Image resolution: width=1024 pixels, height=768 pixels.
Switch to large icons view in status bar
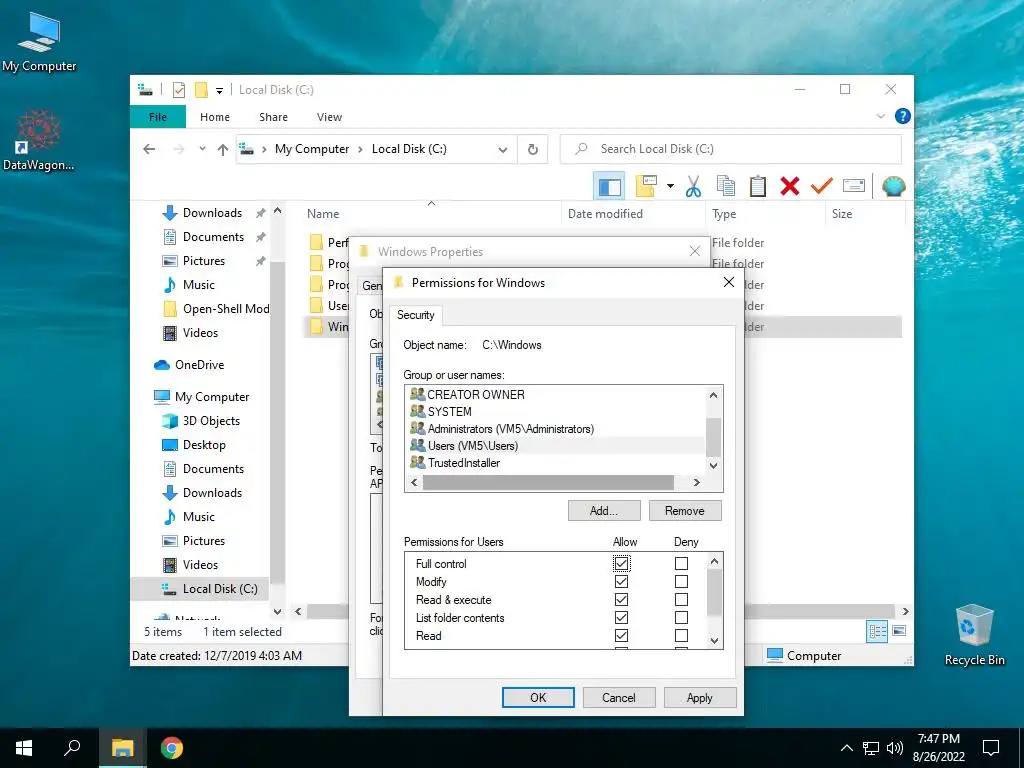(899, 631)
